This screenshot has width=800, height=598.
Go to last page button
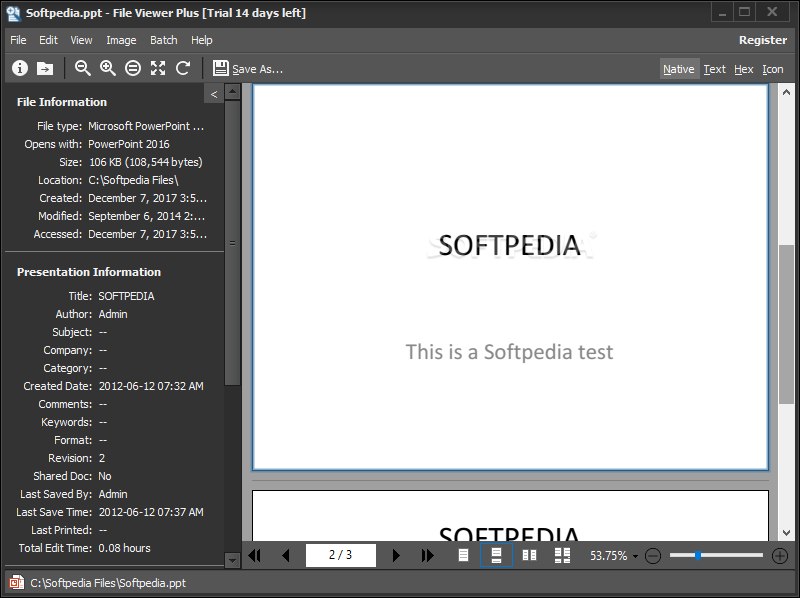pyautogui.click(x=428, y=555)
